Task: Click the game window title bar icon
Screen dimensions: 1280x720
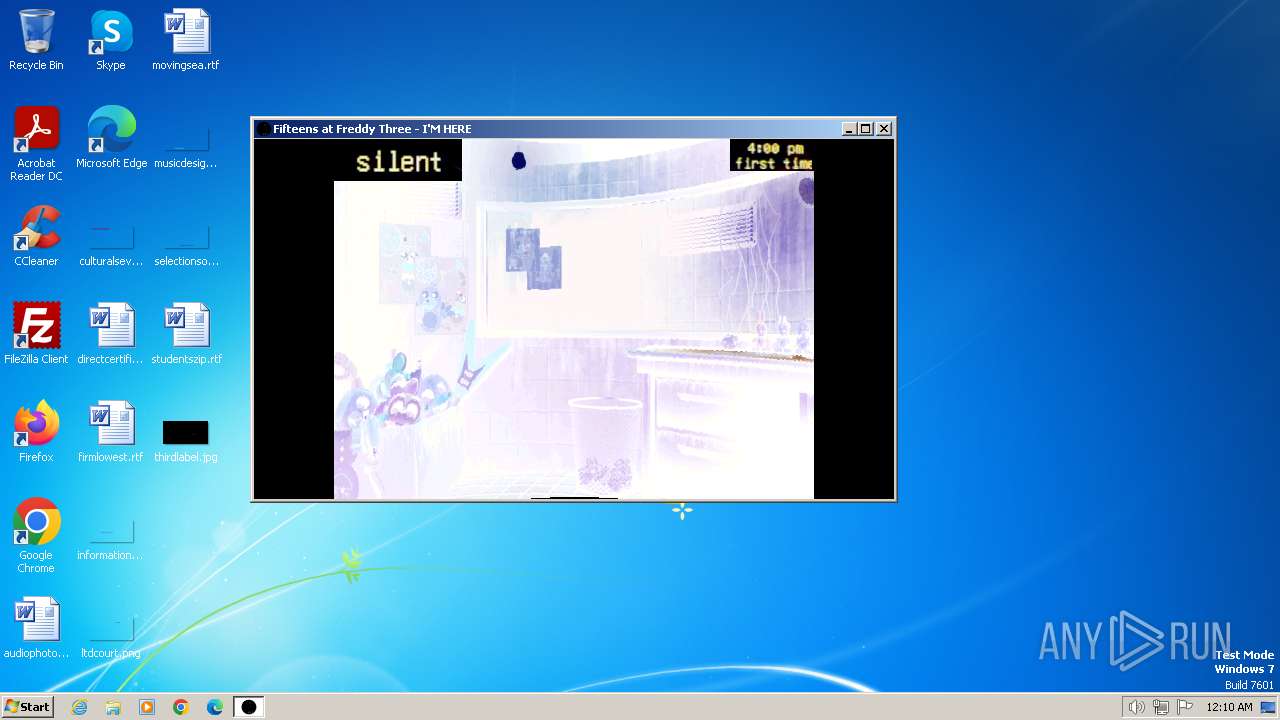Action: pos(263,129)
